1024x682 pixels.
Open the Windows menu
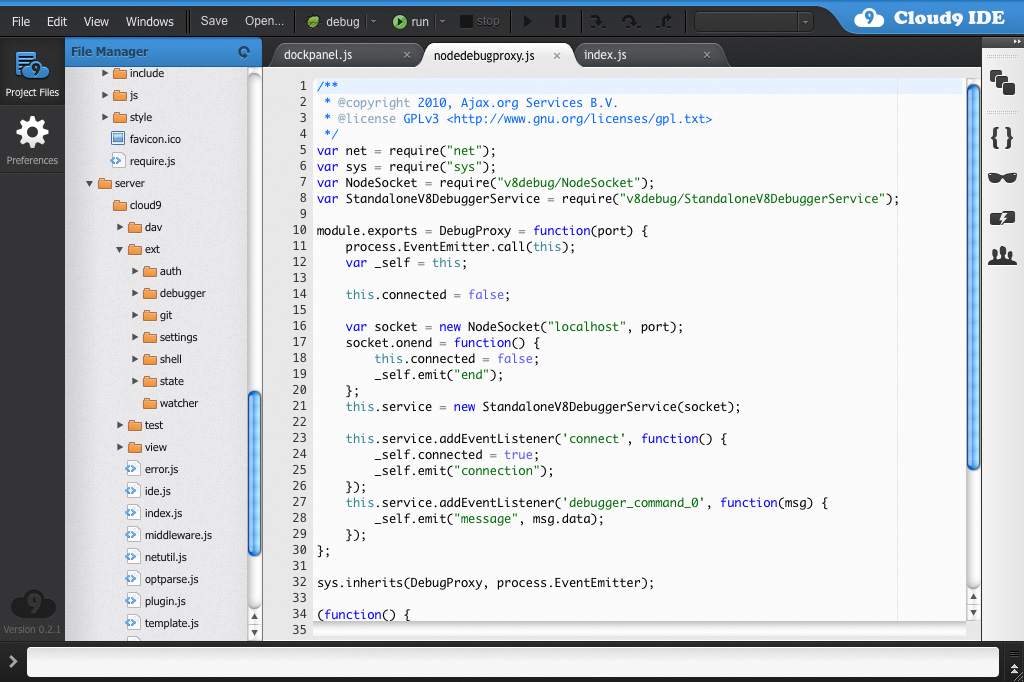click(149, 21)
